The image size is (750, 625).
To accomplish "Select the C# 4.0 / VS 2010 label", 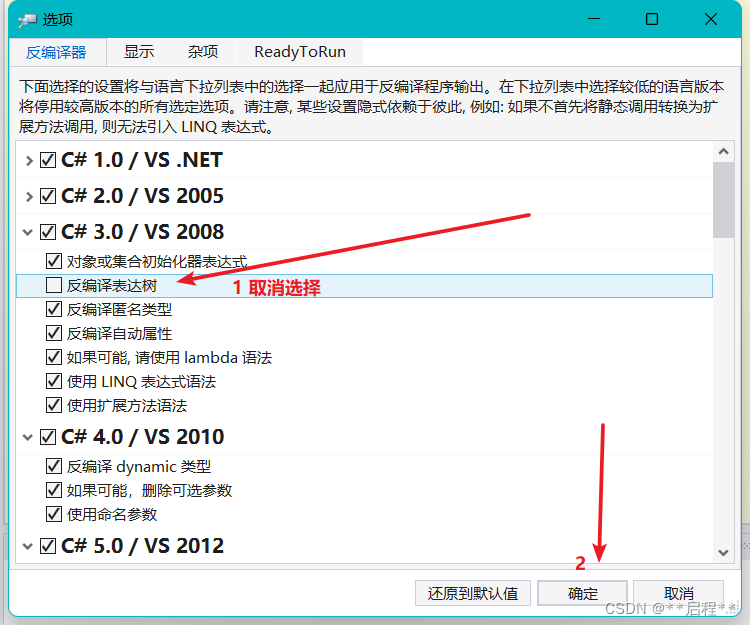I will coord(143,437).
